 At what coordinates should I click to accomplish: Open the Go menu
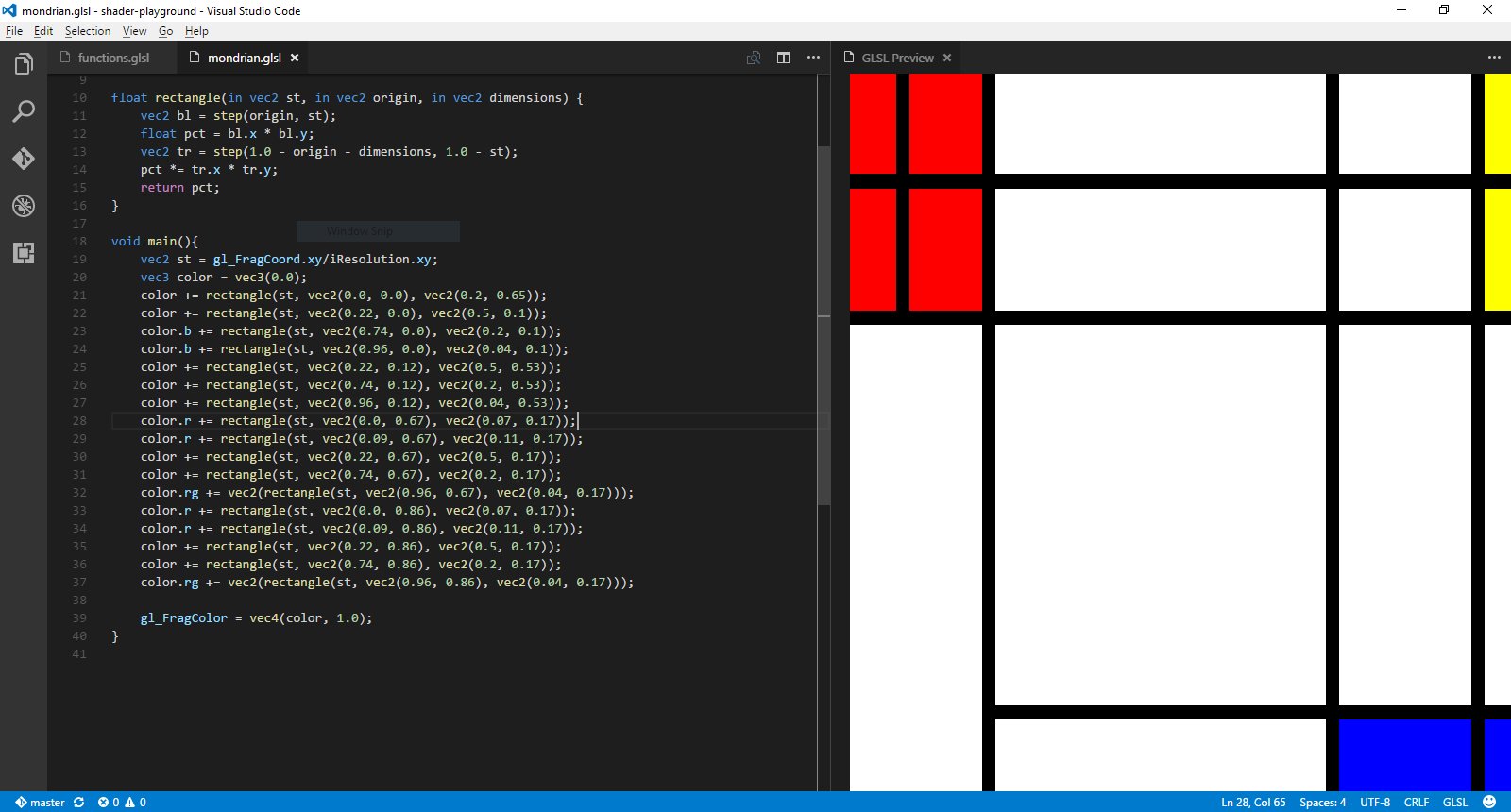pyautogui.click(x=165, y=31)
